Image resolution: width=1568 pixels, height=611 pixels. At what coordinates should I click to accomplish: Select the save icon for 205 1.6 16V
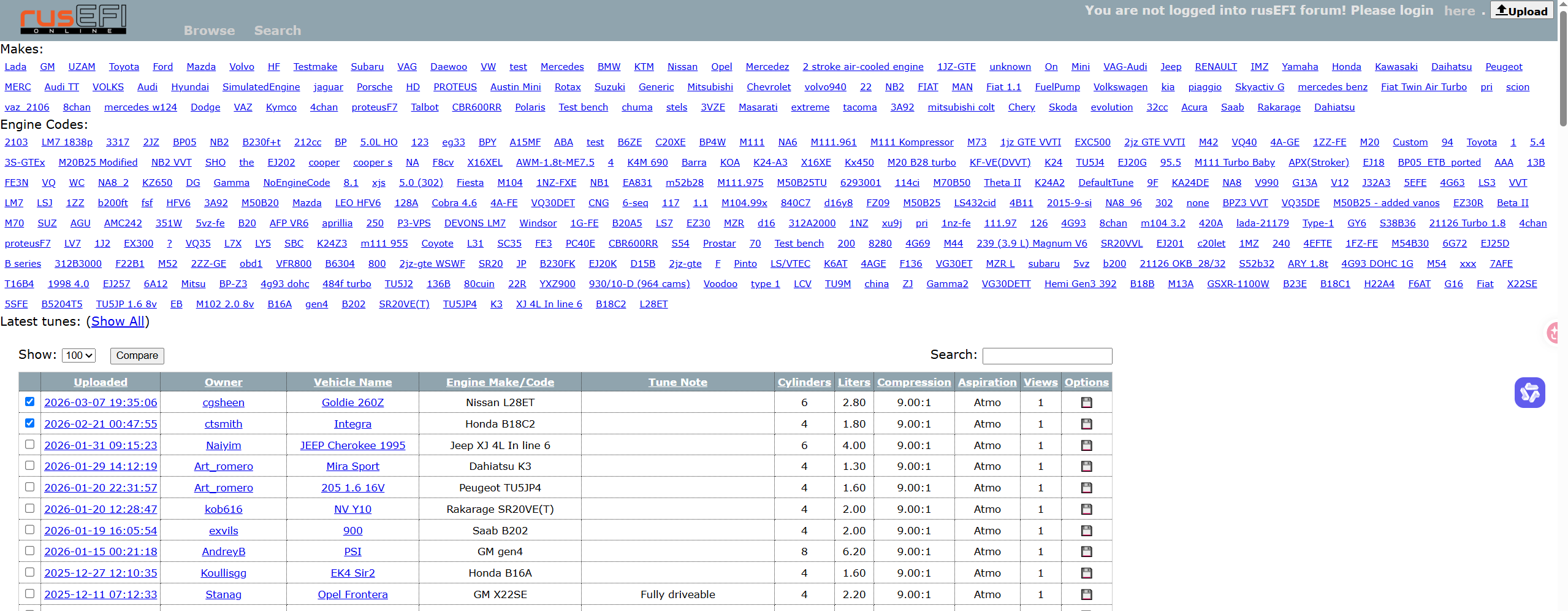click(1087, 488)
